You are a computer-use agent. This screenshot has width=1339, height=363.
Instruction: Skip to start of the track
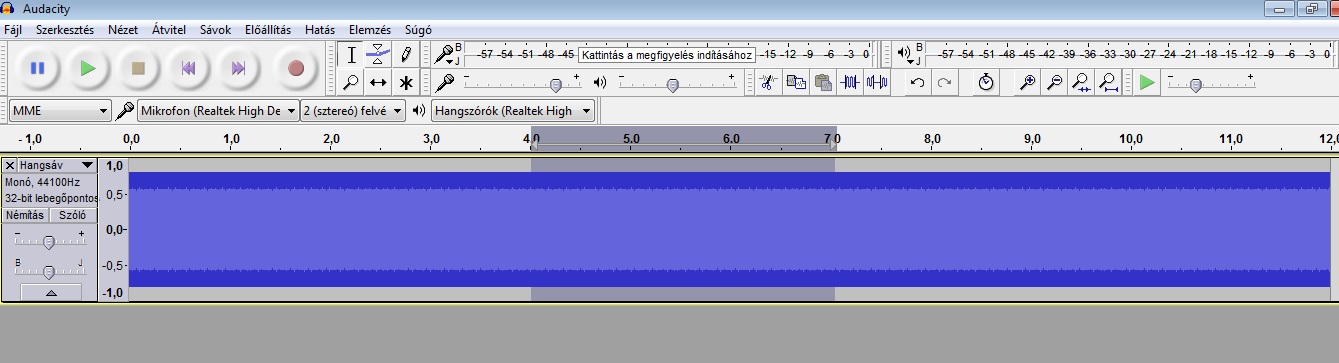[x=188, y=68]
